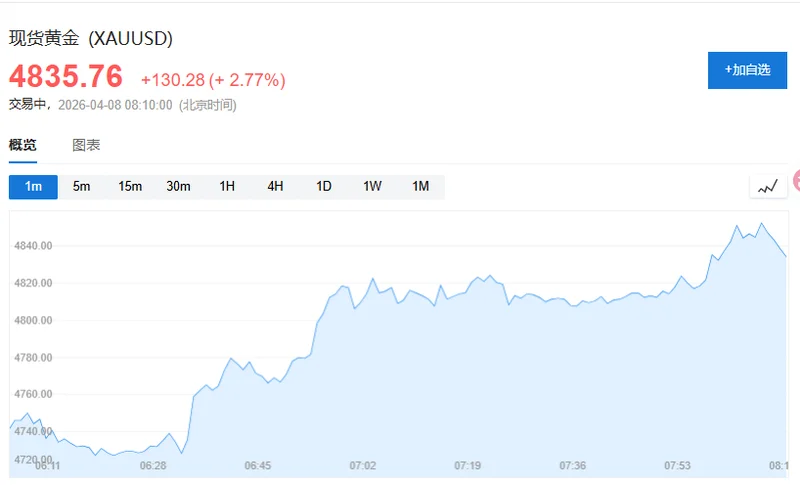Click the pink floating icon at right edge
The height and width of the screenshot is (485, 800).
(796, 181)
